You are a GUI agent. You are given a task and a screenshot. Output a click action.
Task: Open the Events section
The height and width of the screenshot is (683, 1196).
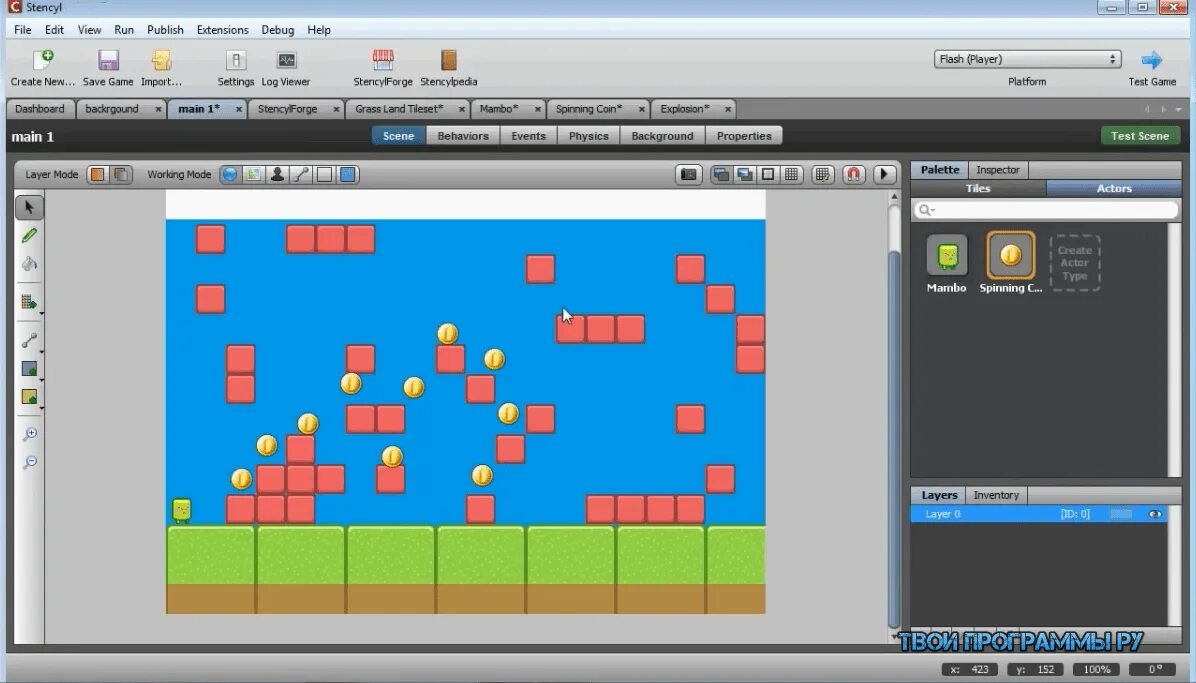[529, 136]
